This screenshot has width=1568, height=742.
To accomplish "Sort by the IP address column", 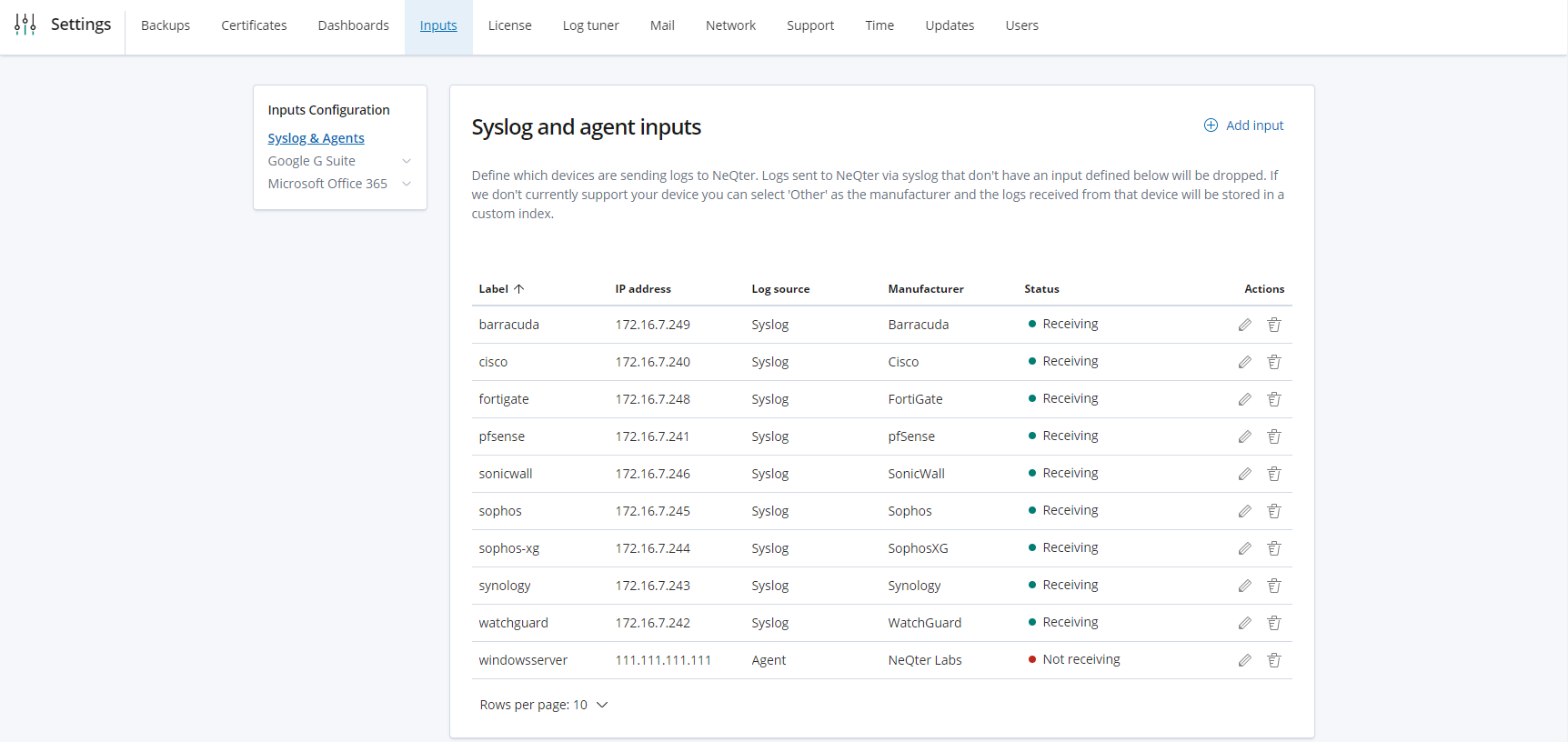I will [x=643, y=289].
